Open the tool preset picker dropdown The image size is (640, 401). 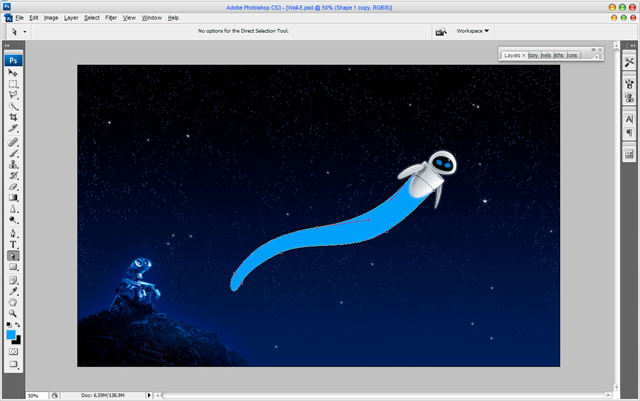[25, 31]
